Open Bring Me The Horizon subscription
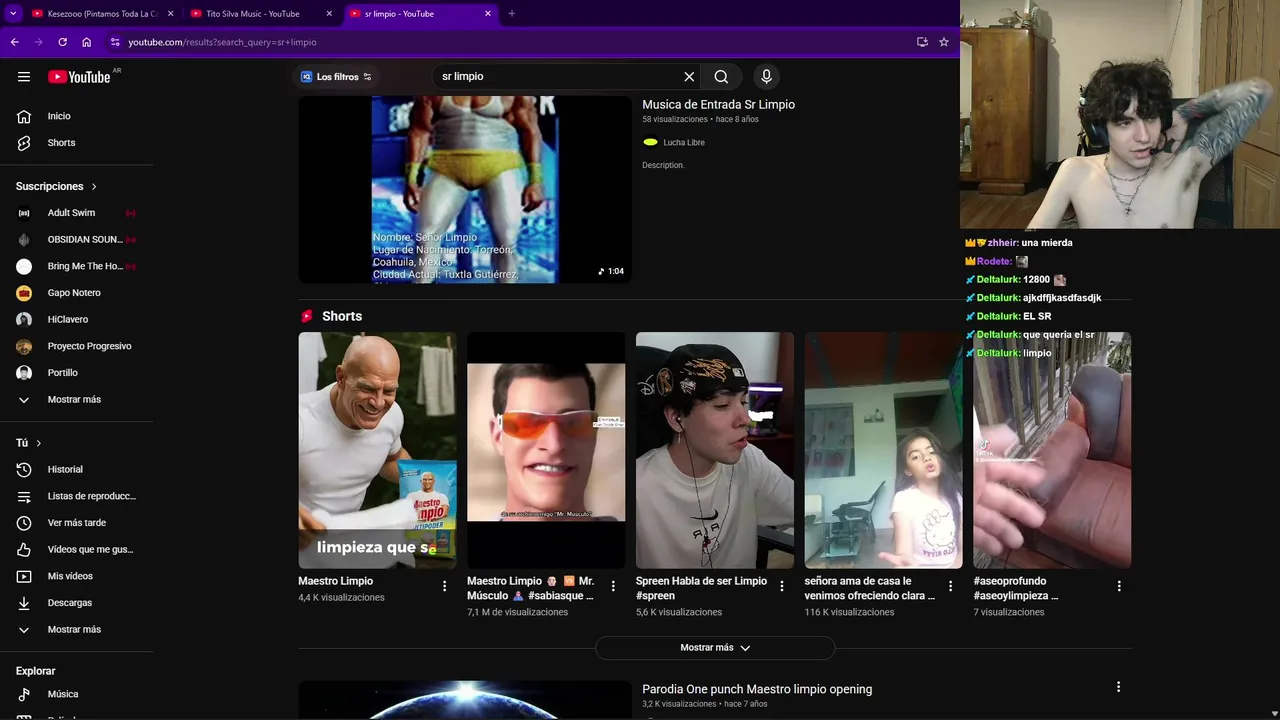This screenshot has height=720, width=1280. coord(76,266)
